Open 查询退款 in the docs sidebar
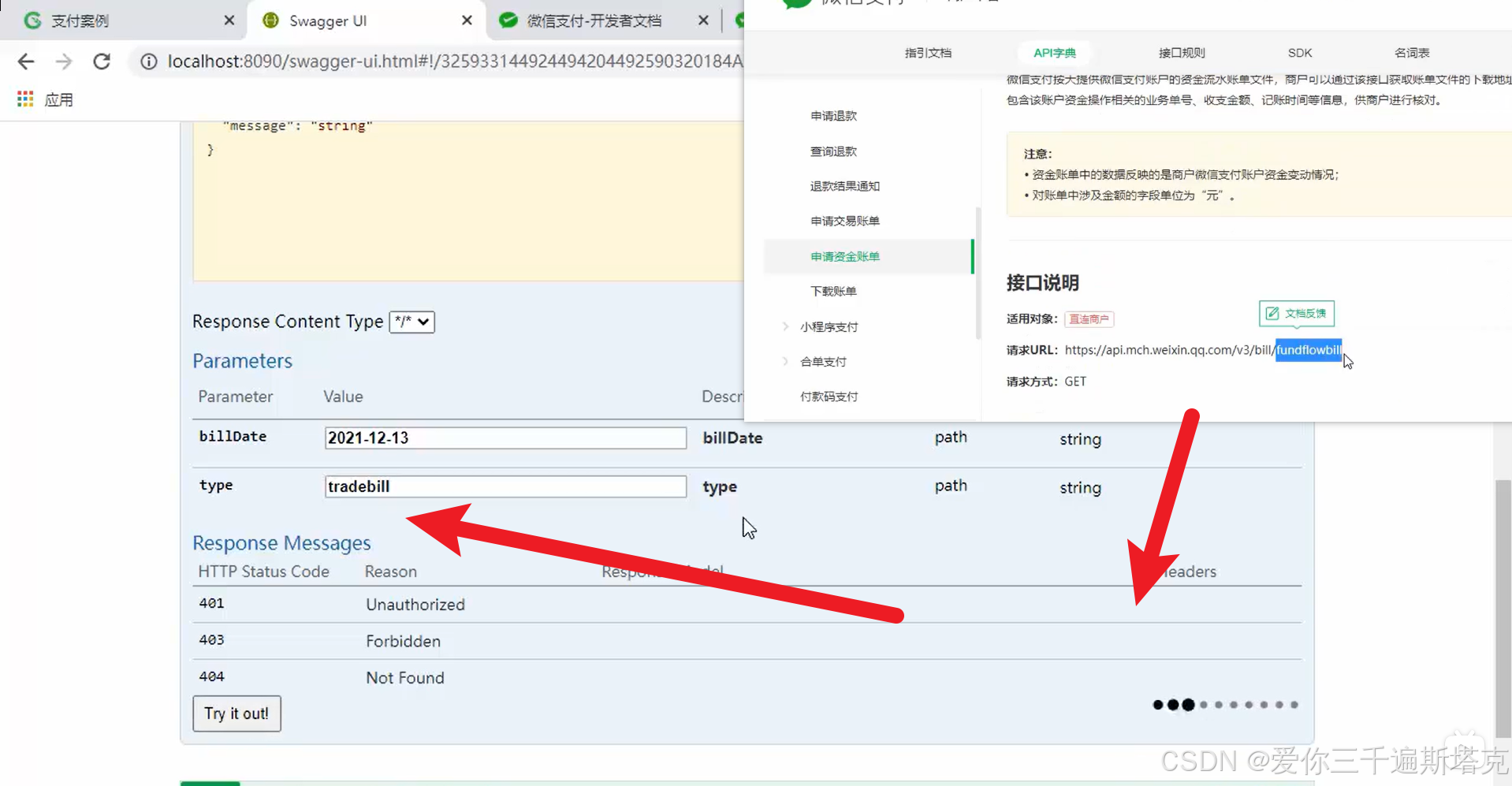1512x786 pixels. click(833, 151)
